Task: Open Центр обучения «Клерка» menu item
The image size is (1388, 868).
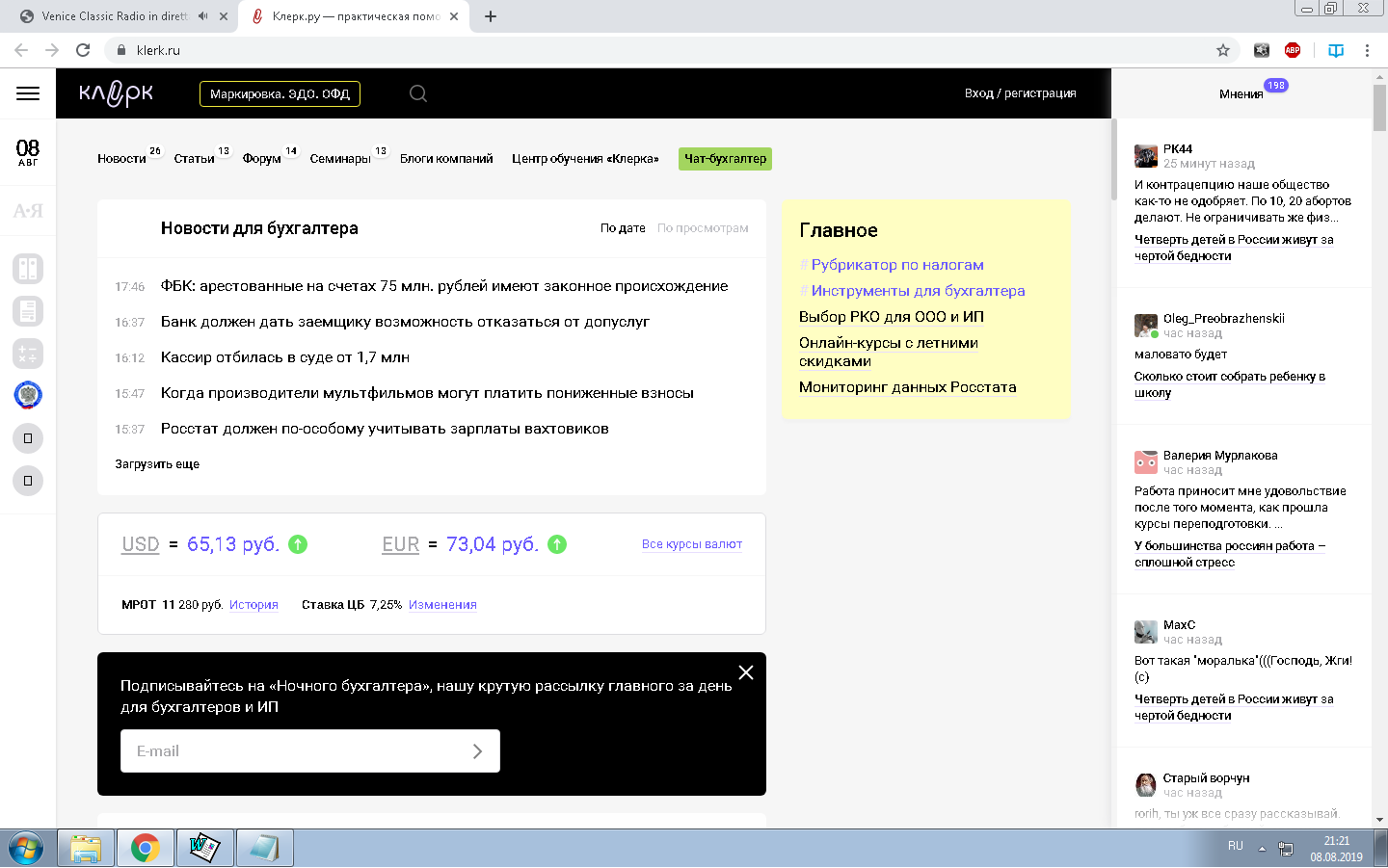Action: tap(585, 159)
